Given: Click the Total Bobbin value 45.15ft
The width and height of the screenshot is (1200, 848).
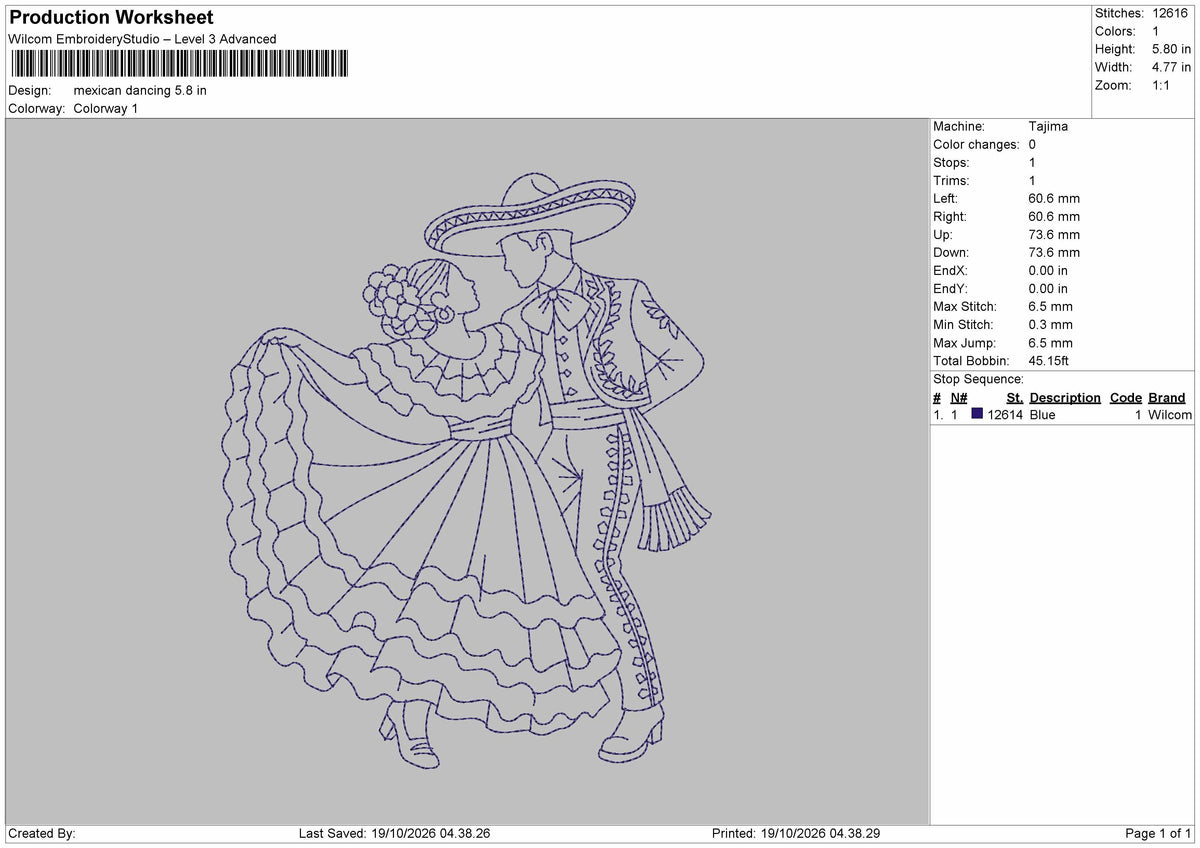Looking at the screenshot, I should click(x=1049, y=361).
